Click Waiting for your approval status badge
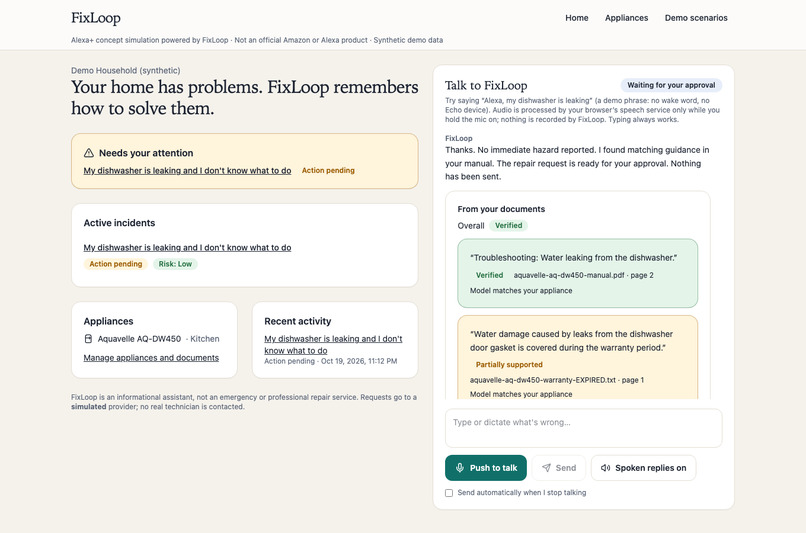The width and height of the screenshot is (806, 533). tap(671, 85)
